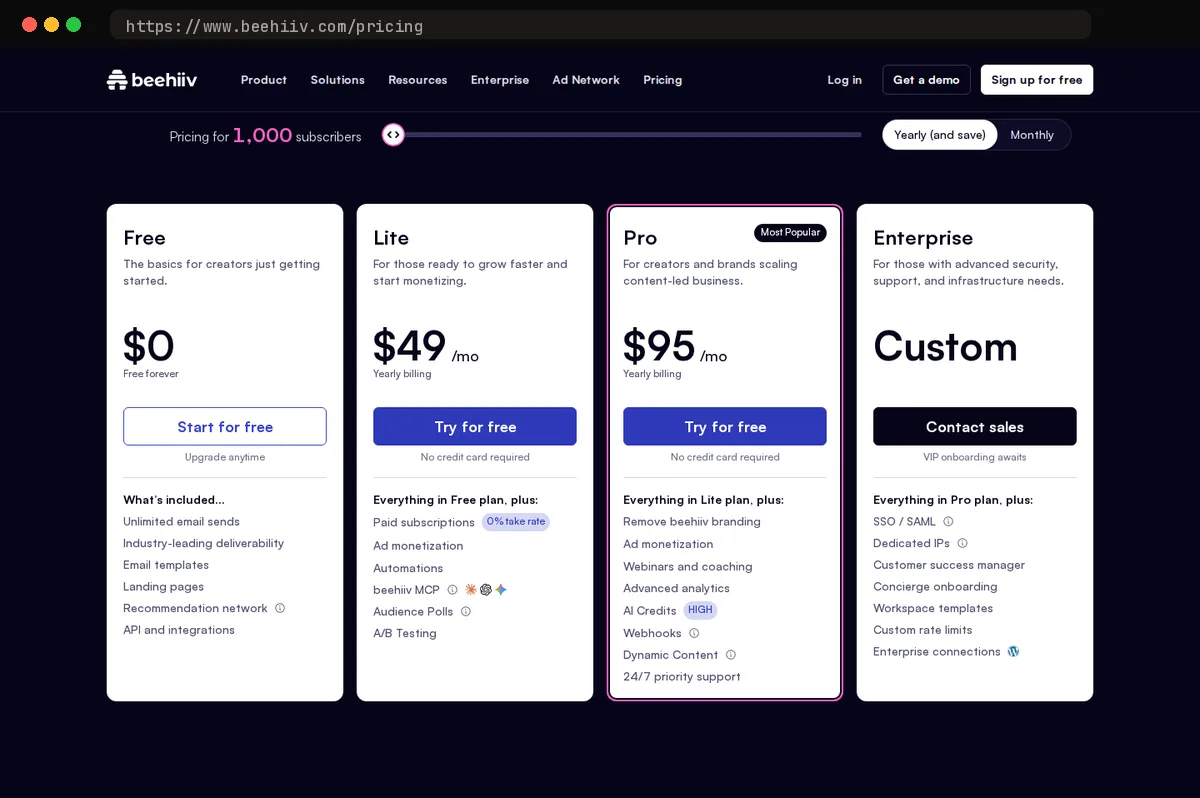Click Workspace templates feature
Image resolution: width=1200 pixels, height=798 pixels.
click(x=933, y=608)
